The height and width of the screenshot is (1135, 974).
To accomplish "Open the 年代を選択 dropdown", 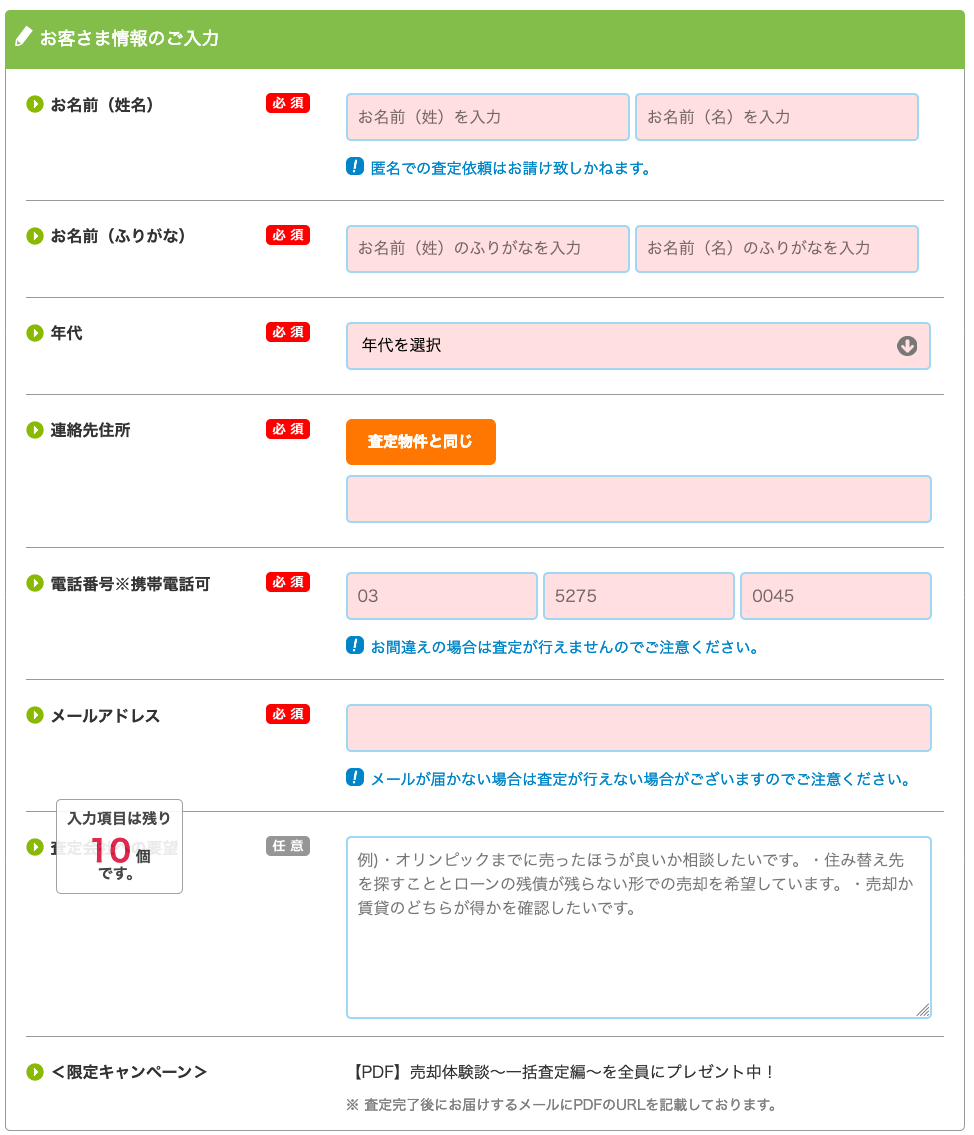I will pos(638,346).
